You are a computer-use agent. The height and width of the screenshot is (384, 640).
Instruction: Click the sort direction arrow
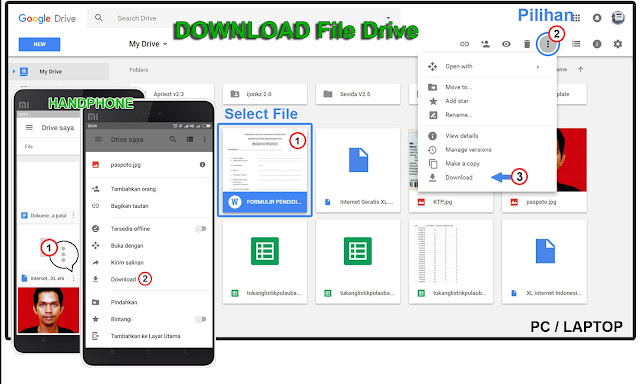point(580,70)
